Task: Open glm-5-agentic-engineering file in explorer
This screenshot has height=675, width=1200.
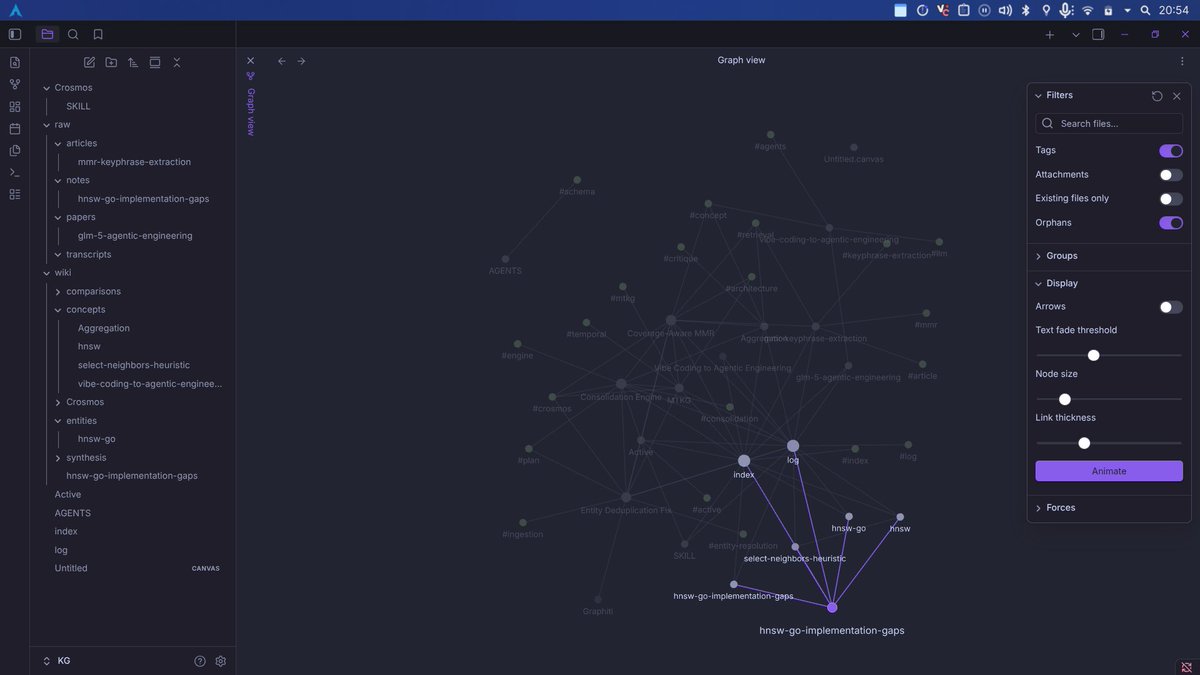Action: pos(135,236)
